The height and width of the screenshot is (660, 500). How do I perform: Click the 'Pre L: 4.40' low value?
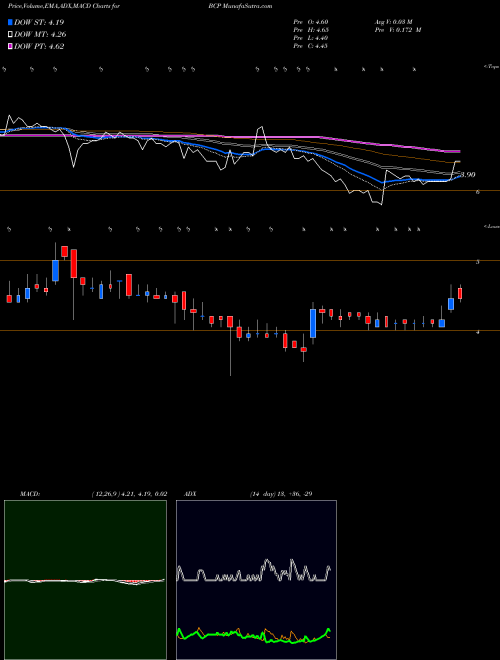[311, 38]
